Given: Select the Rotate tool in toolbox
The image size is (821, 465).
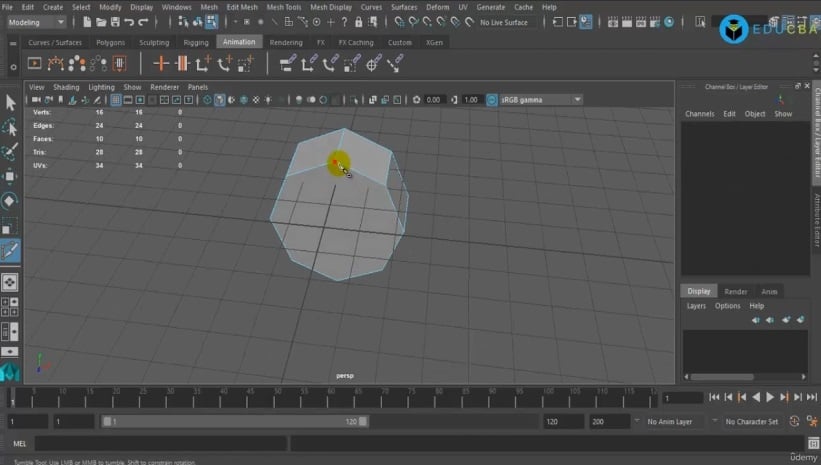Looking at the screenshot, I should pos(9,201).
